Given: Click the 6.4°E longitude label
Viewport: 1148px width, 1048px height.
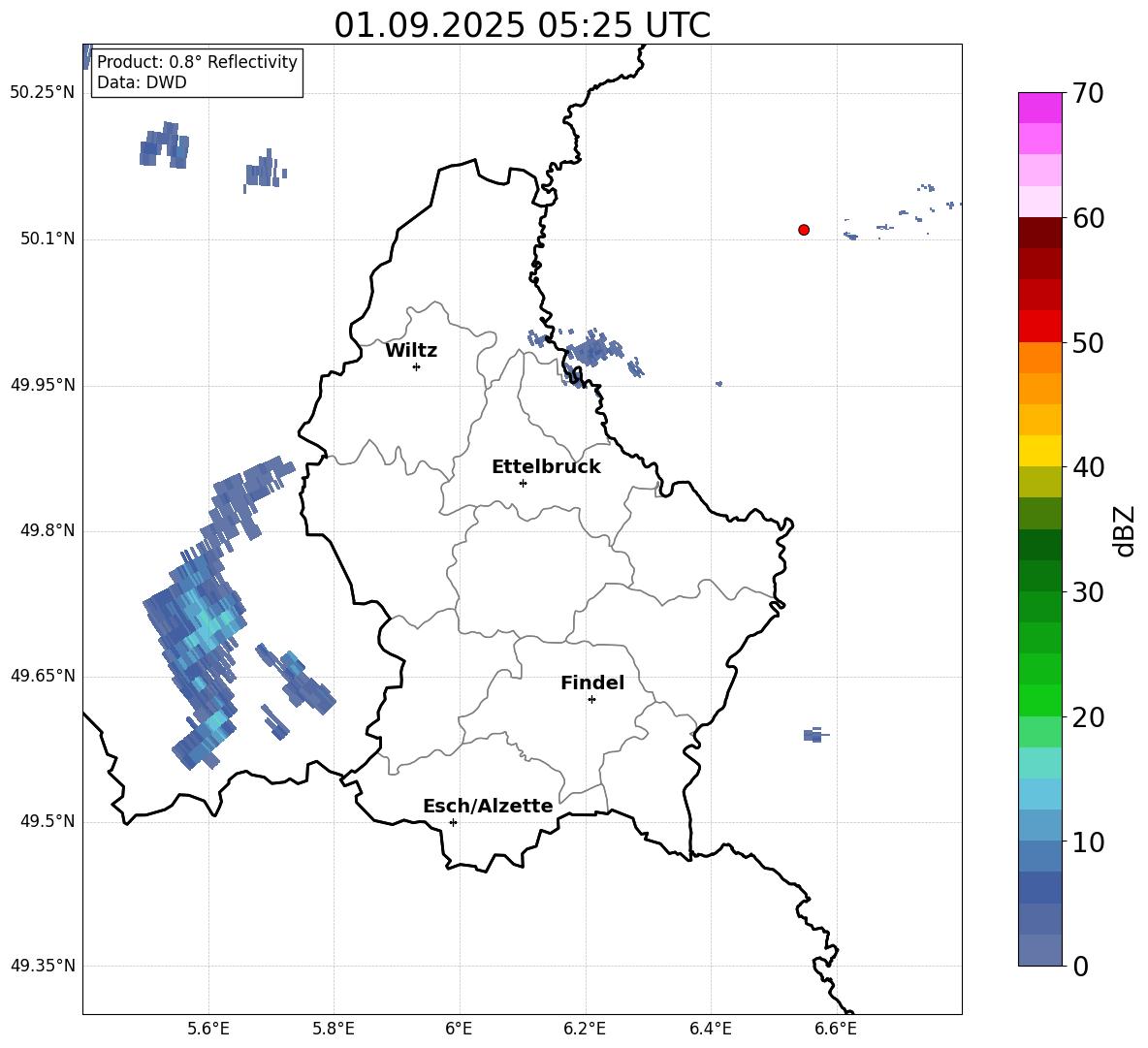Looking at the screenshot, I should pyautogui.click(x=710, y=1029).
